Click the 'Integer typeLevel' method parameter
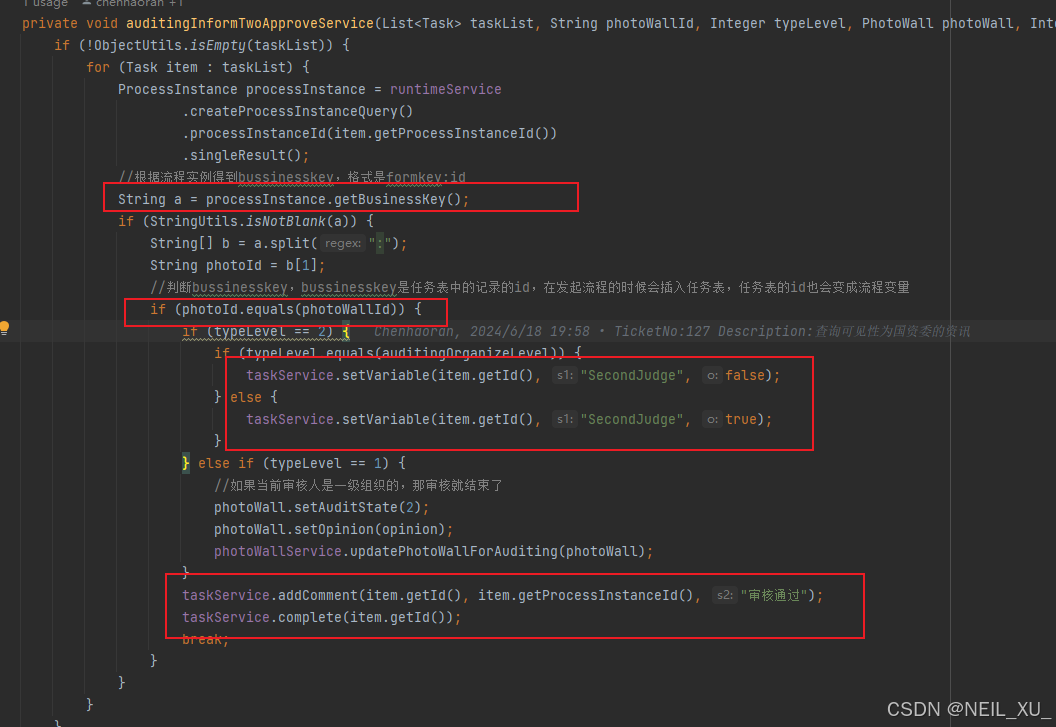Viewport: 1056px width, 727px height. pos(777,24)
